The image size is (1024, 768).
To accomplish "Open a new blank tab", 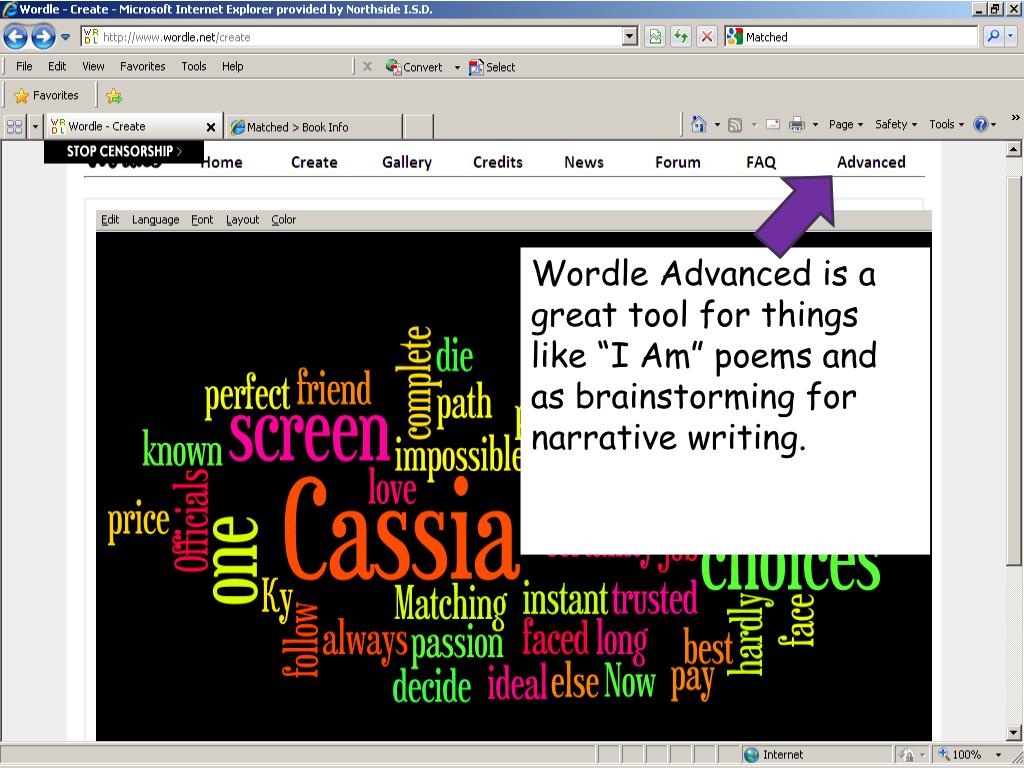I will click(x=419, y=127).
